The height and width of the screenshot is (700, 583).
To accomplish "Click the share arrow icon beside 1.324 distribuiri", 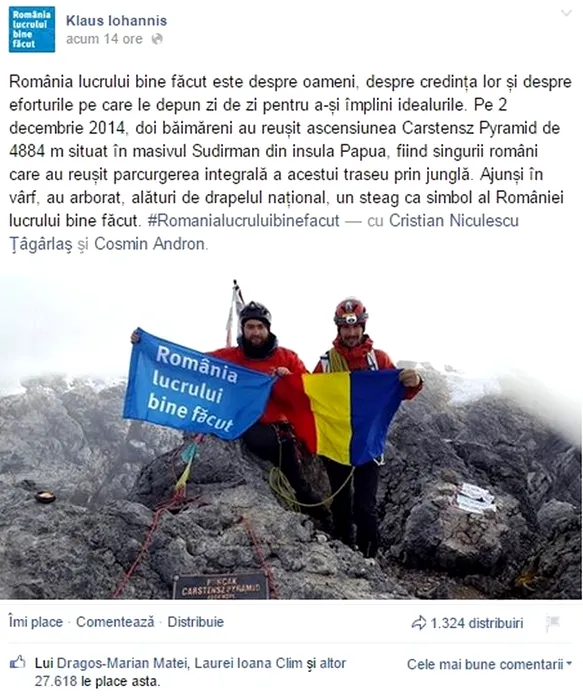I will point(418,623).
